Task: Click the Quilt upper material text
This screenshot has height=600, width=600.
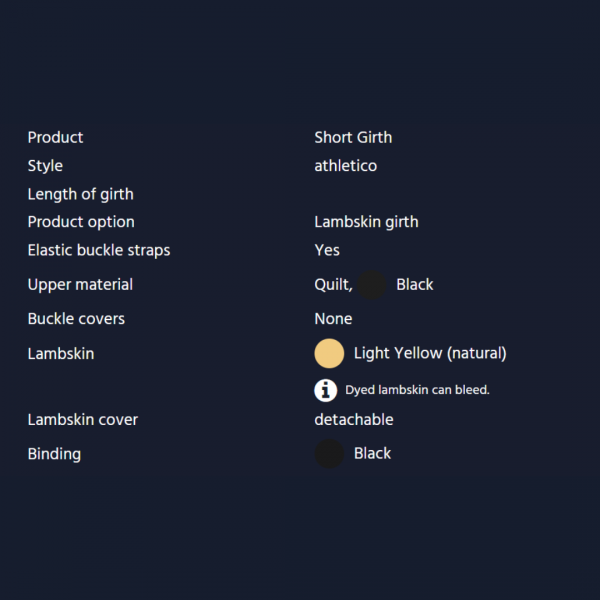Action: [x=333, y=285]
